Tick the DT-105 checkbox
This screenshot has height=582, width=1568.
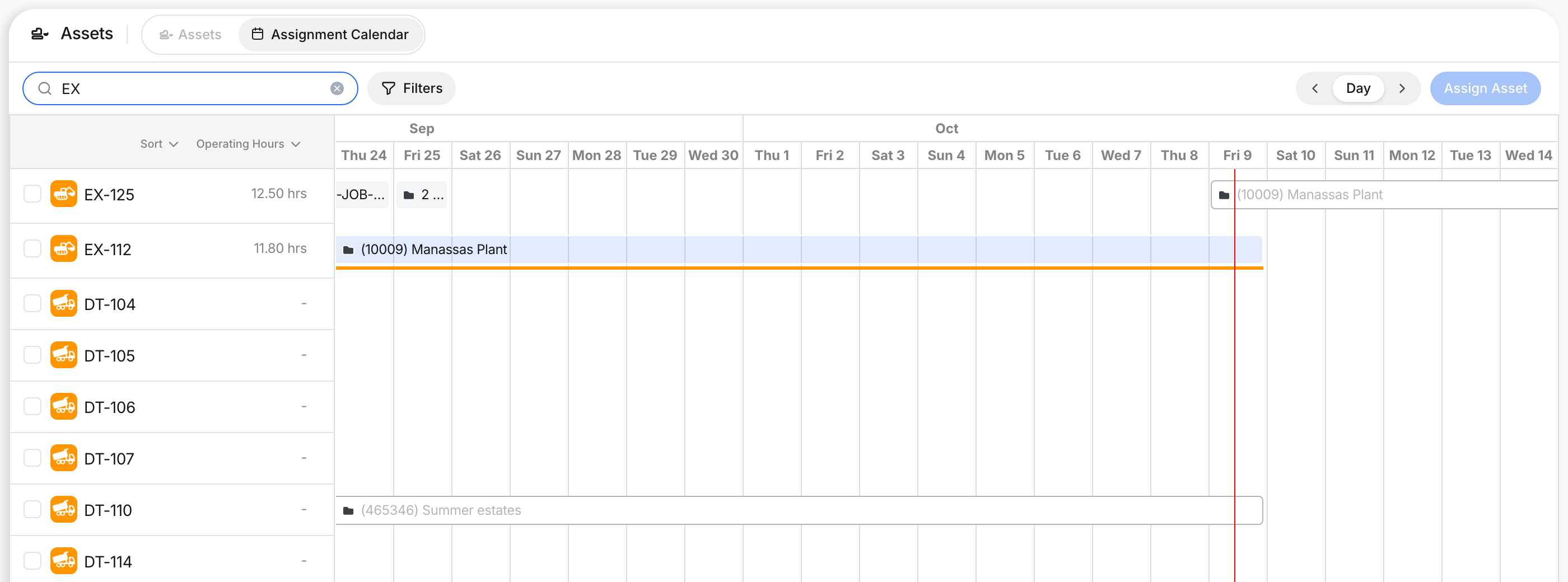pos(32,355)
